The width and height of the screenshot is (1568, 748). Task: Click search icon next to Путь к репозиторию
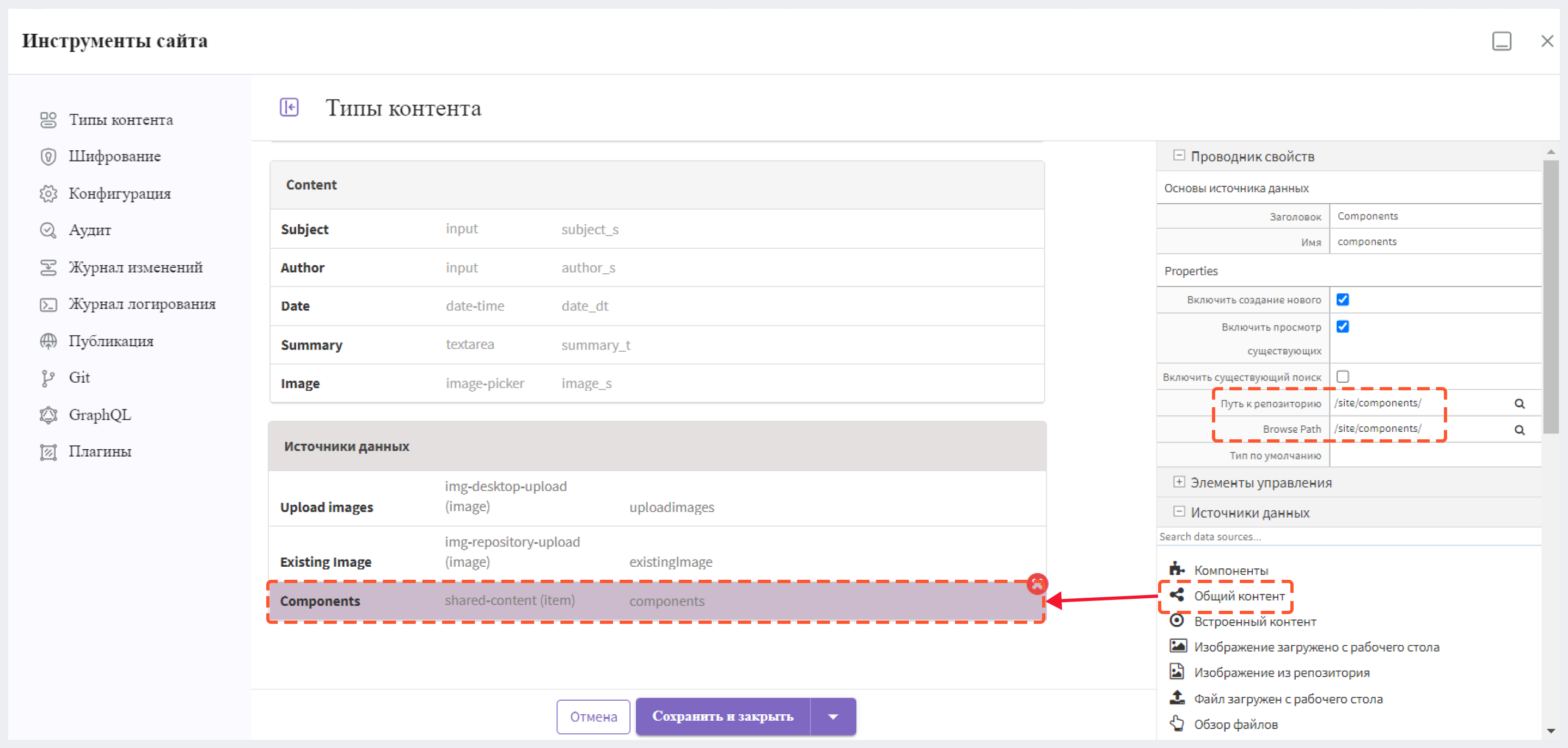[1520, 403]
